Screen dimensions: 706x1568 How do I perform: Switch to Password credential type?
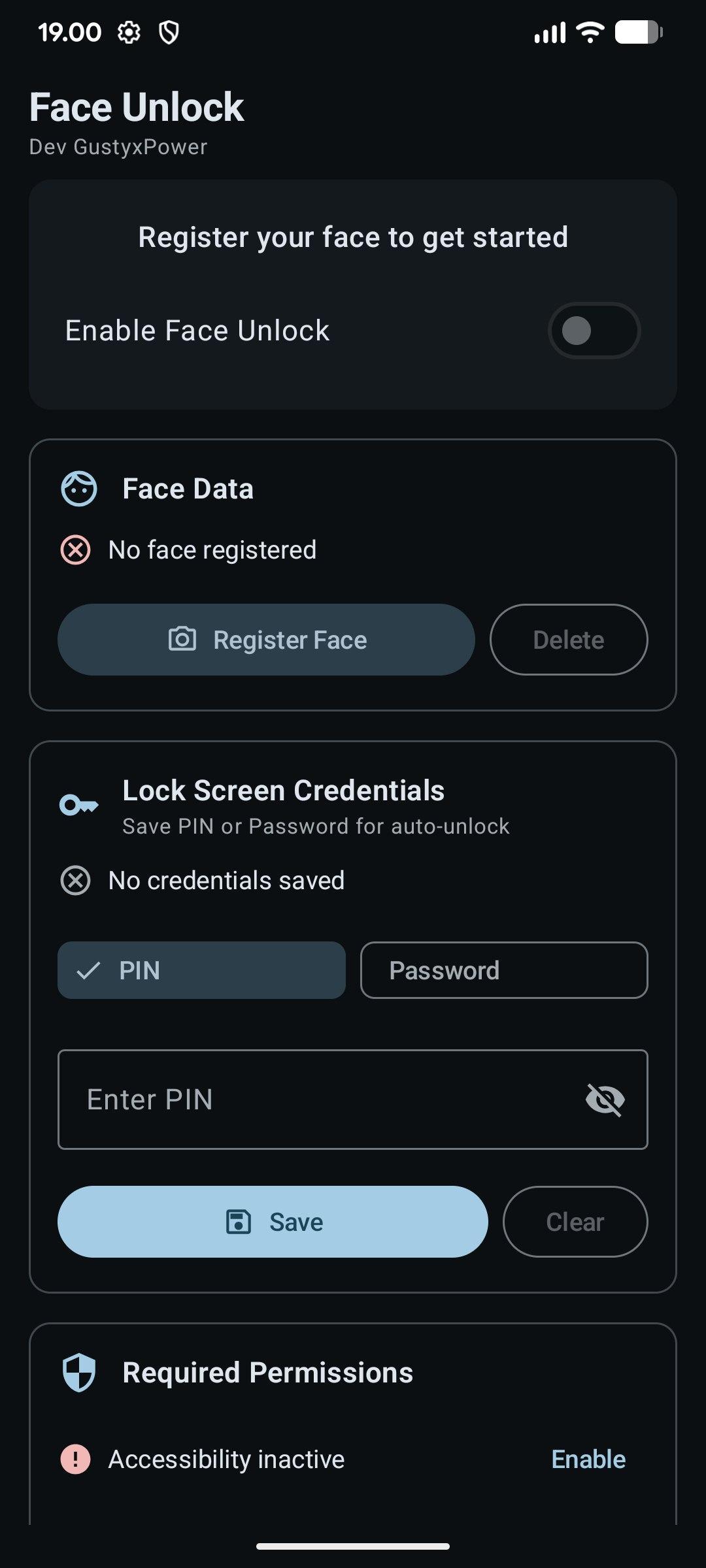503,970
